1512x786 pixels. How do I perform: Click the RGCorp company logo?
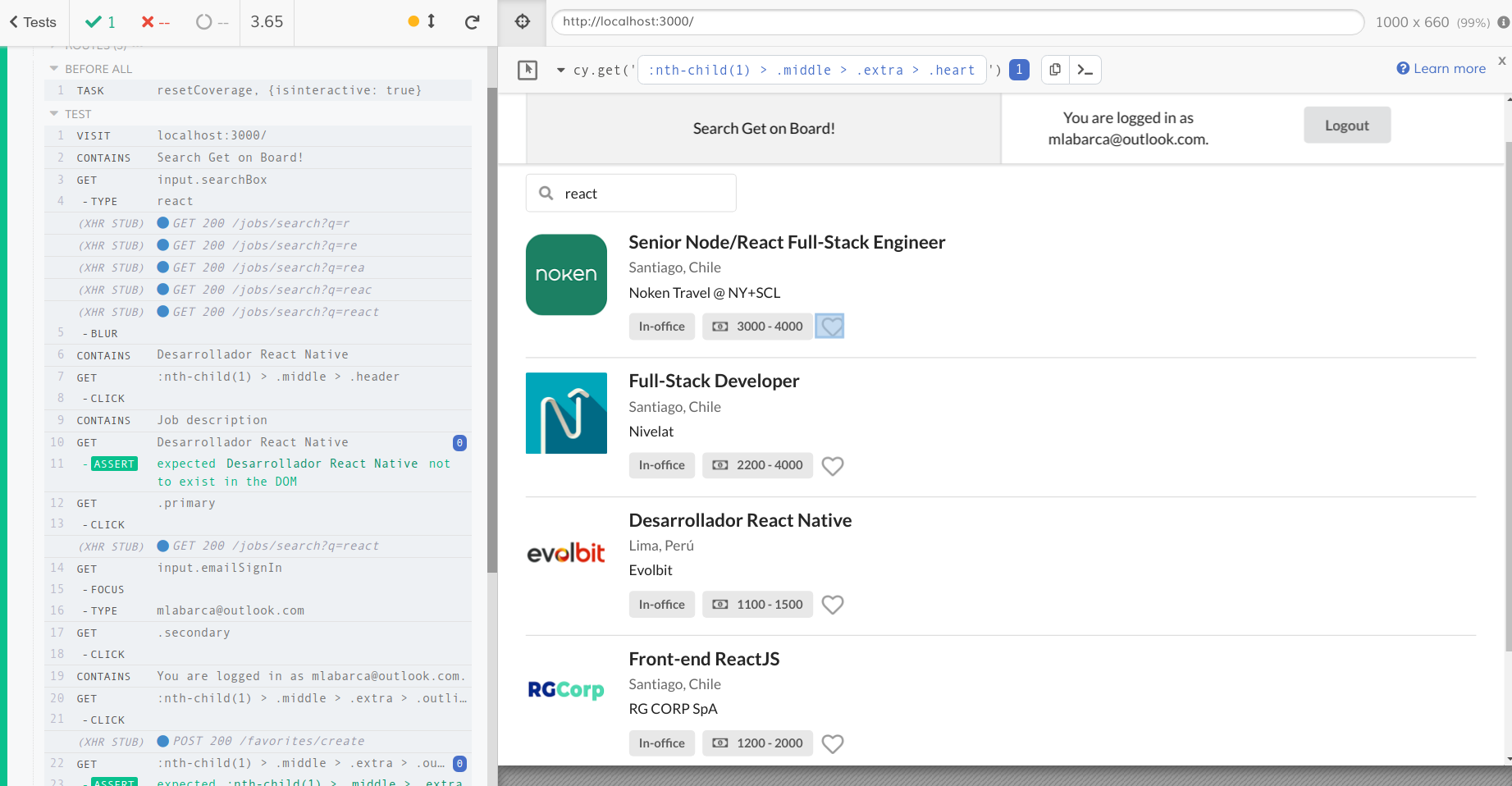coord(566,690)
